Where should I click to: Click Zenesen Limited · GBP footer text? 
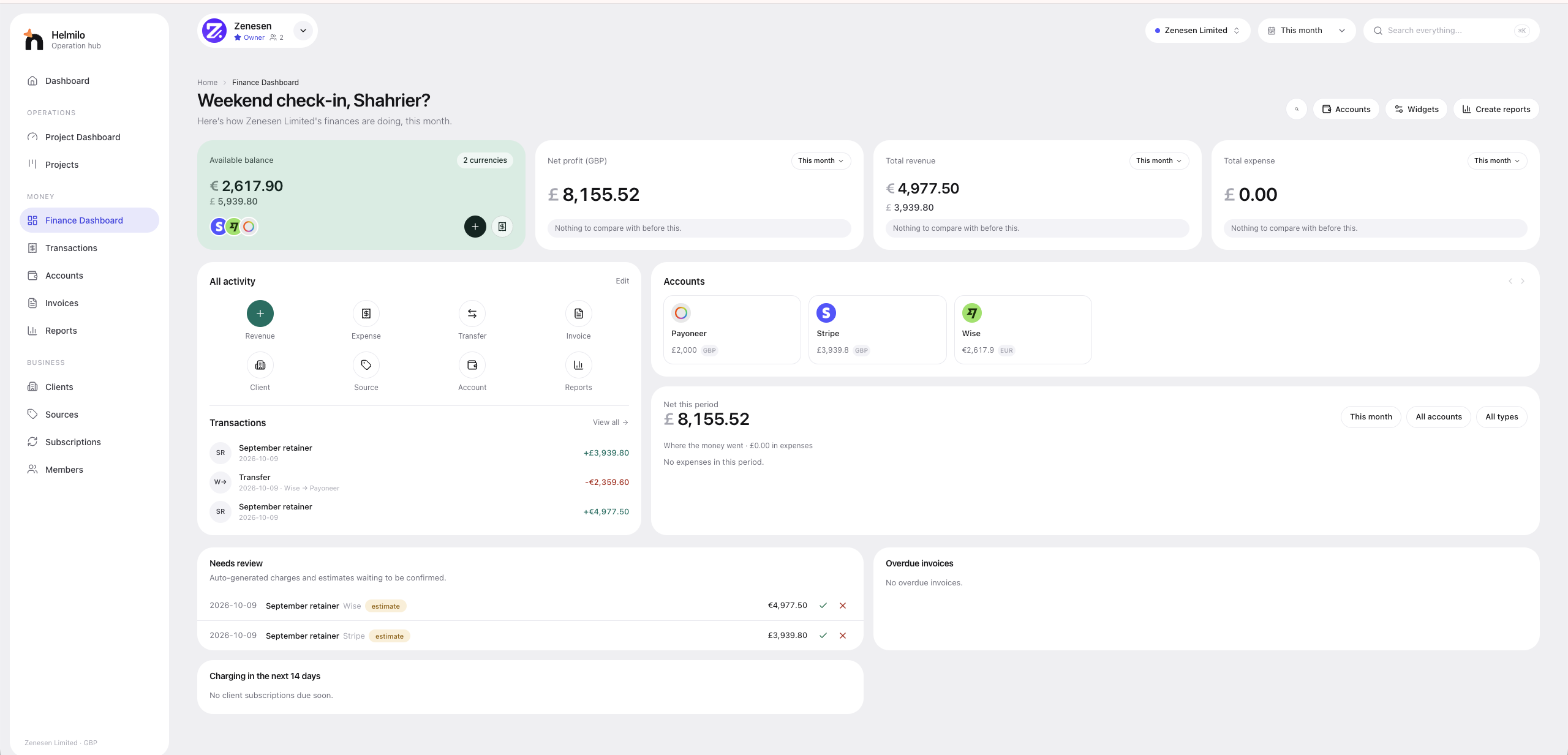(x=61, y=743)
